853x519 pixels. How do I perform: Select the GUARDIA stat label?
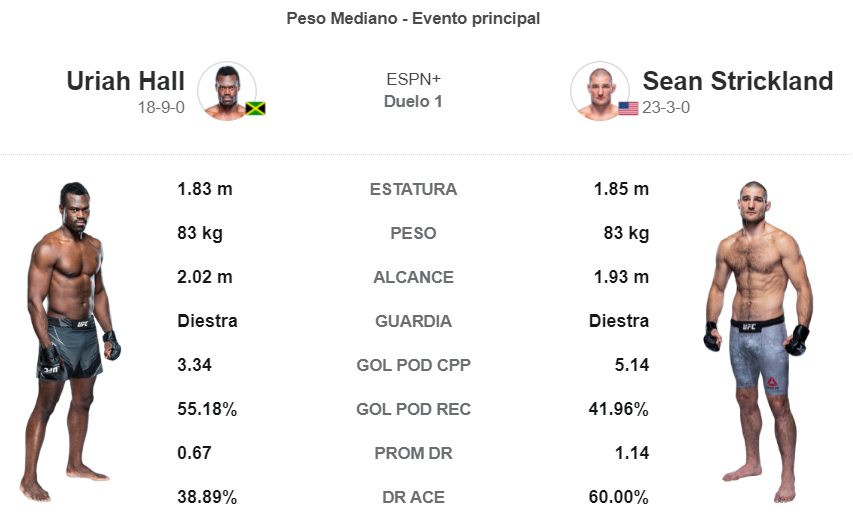(413, 322)
